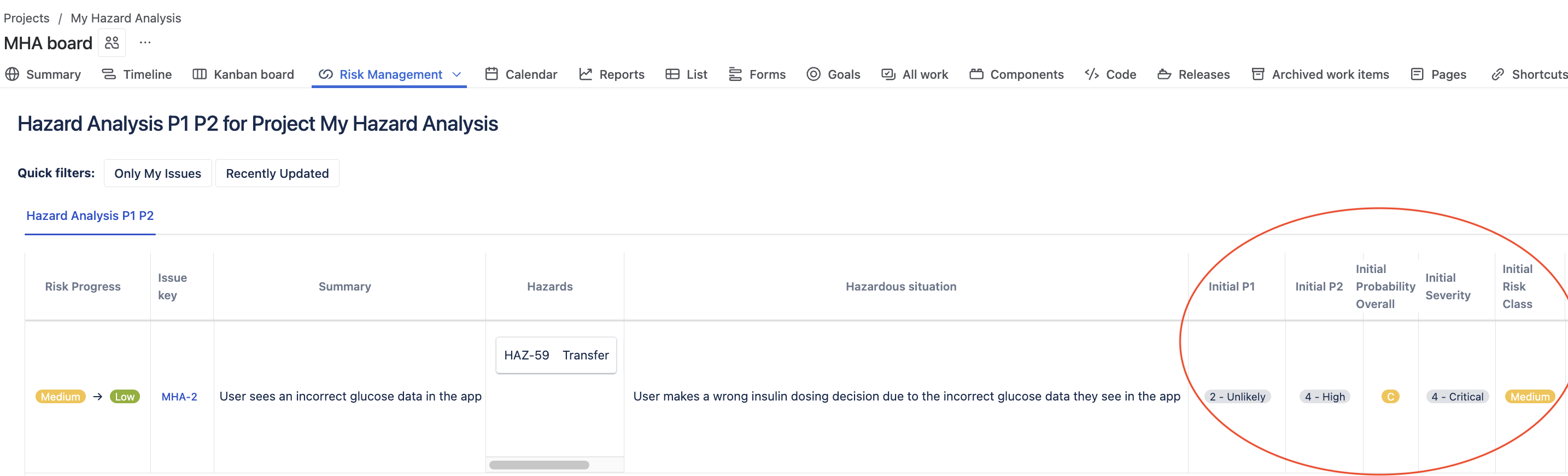Click the C probability overall badge
Image resolution: width=1568 pixels, height=476 pixels.
(x=1390, y=397)
